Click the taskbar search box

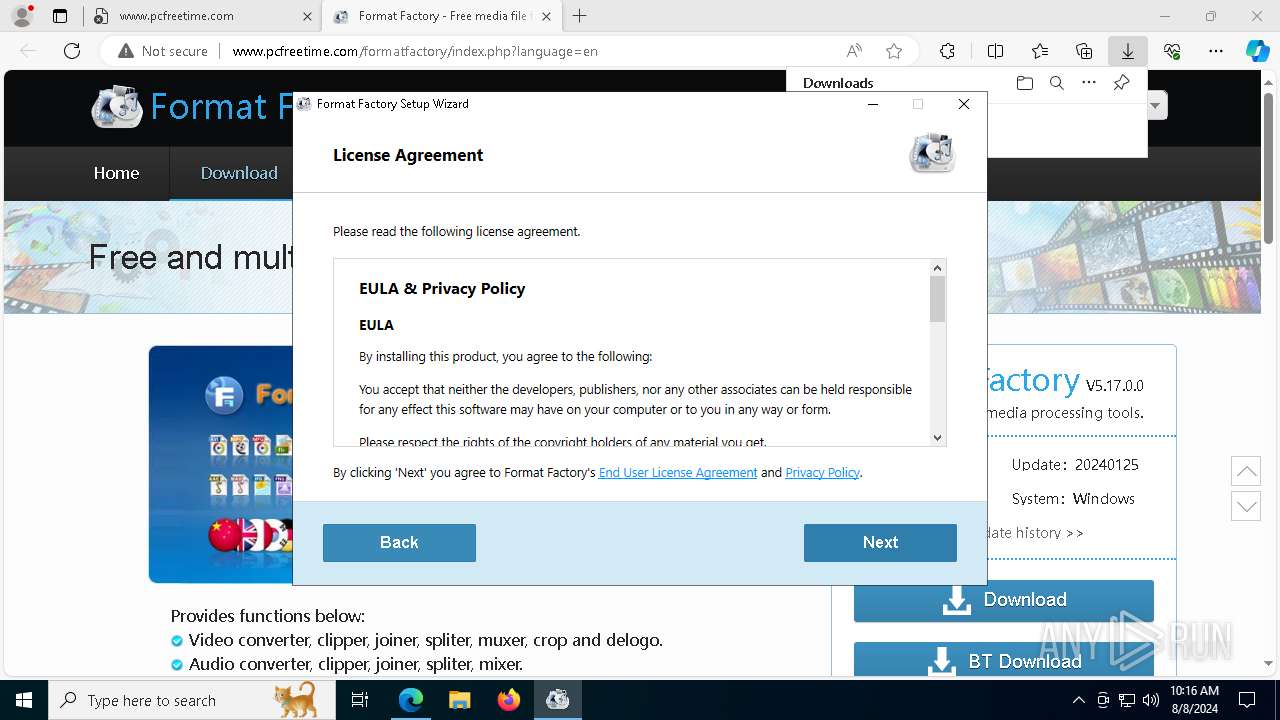[192, 700]
